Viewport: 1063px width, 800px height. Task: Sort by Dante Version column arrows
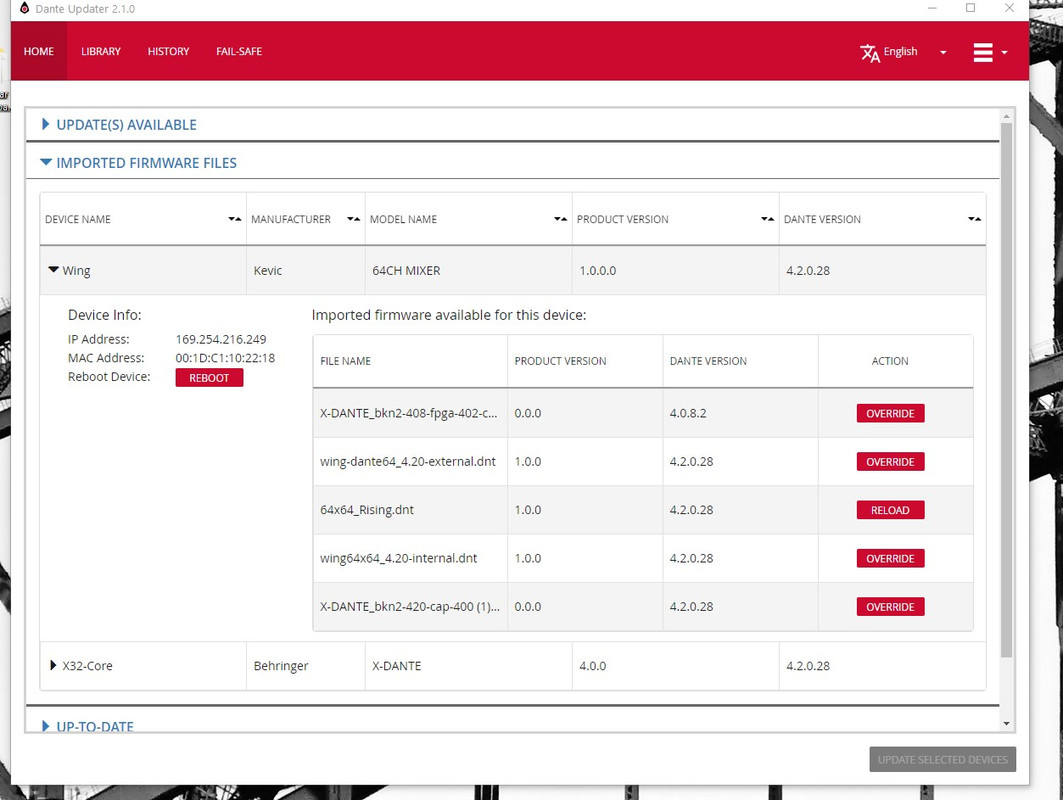click(974, 219)
